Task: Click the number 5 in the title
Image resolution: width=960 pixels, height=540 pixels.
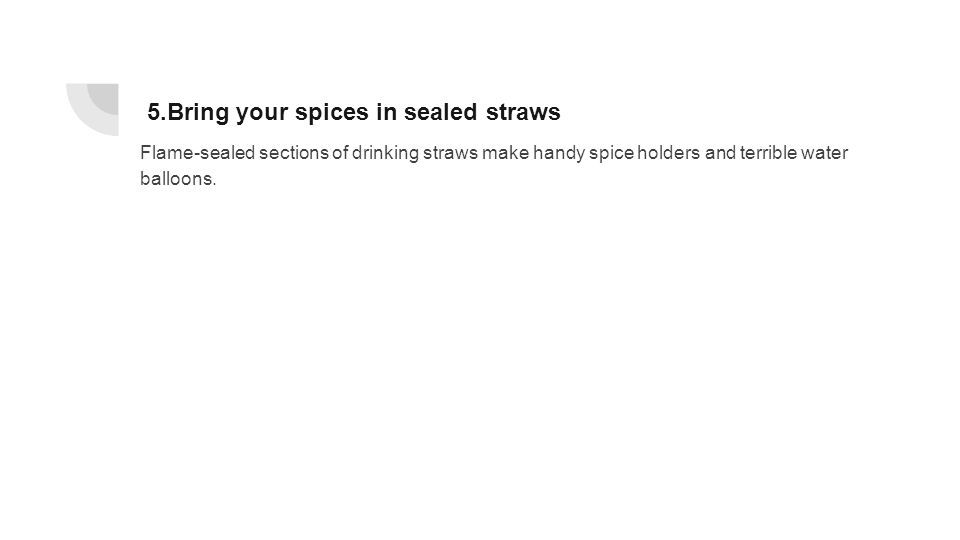Action: coord(155,112)
